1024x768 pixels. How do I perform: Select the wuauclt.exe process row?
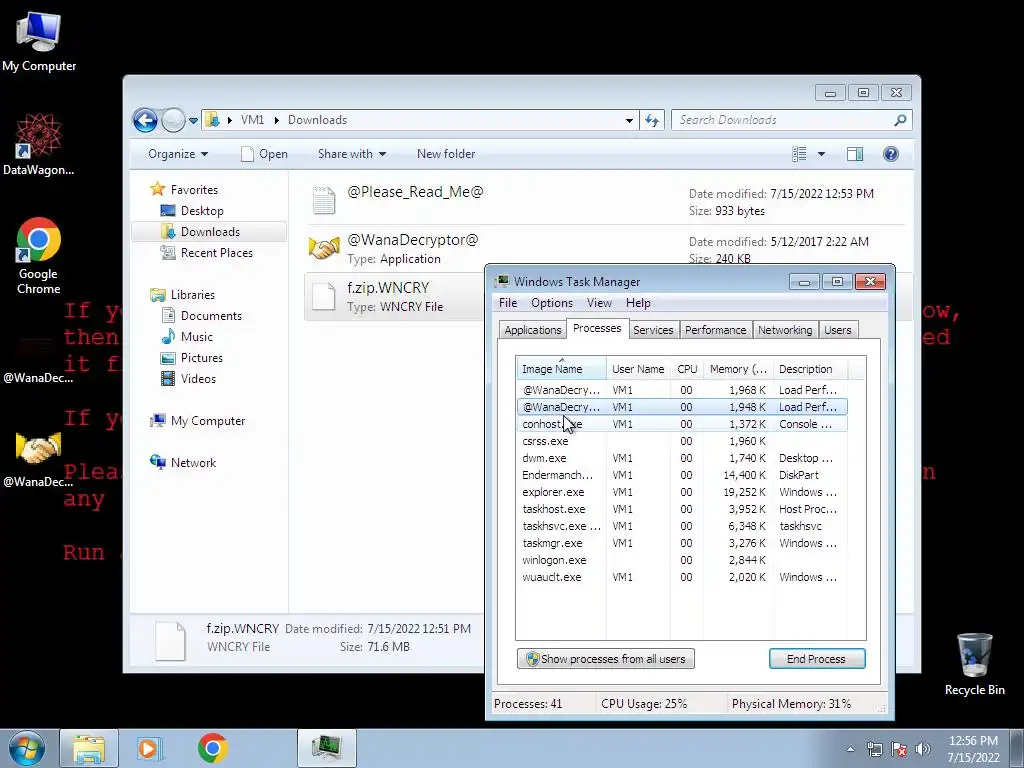point(682,577)
